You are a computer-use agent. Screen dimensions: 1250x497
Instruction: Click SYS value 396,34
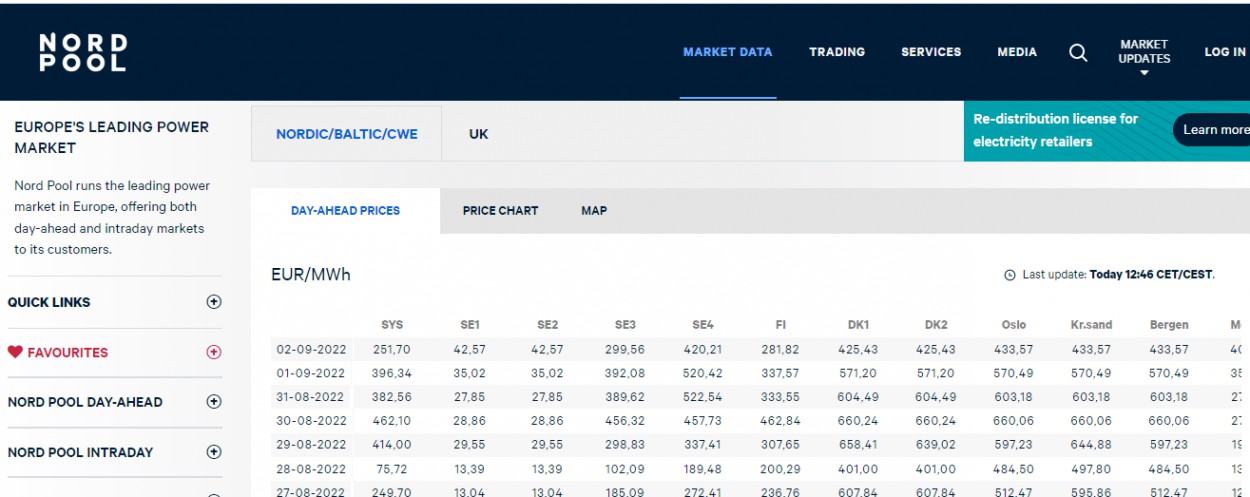click(x=392, y=373)
